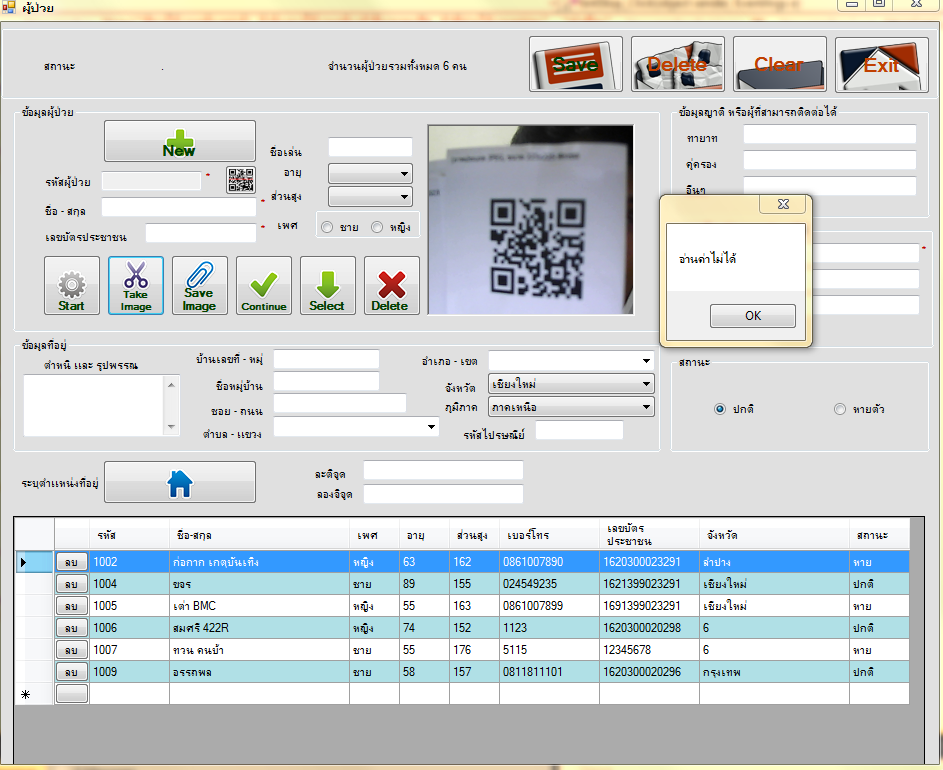Click the Take Image scissors button
The height and width of the screenshot is (770, 943).
(136, 285)
